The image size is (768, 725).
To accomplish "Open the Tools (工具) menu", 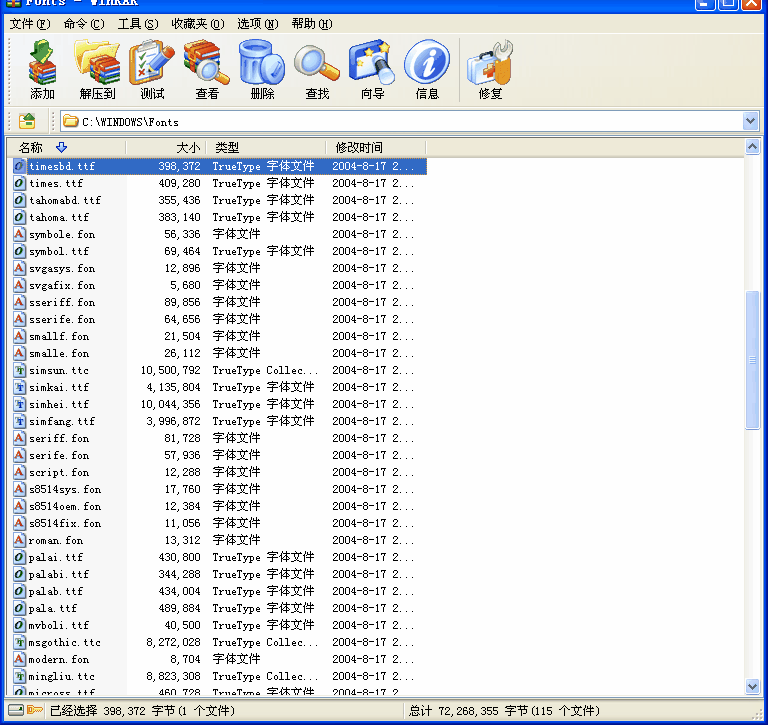I will pyautogui.click(x=138, y=24).
